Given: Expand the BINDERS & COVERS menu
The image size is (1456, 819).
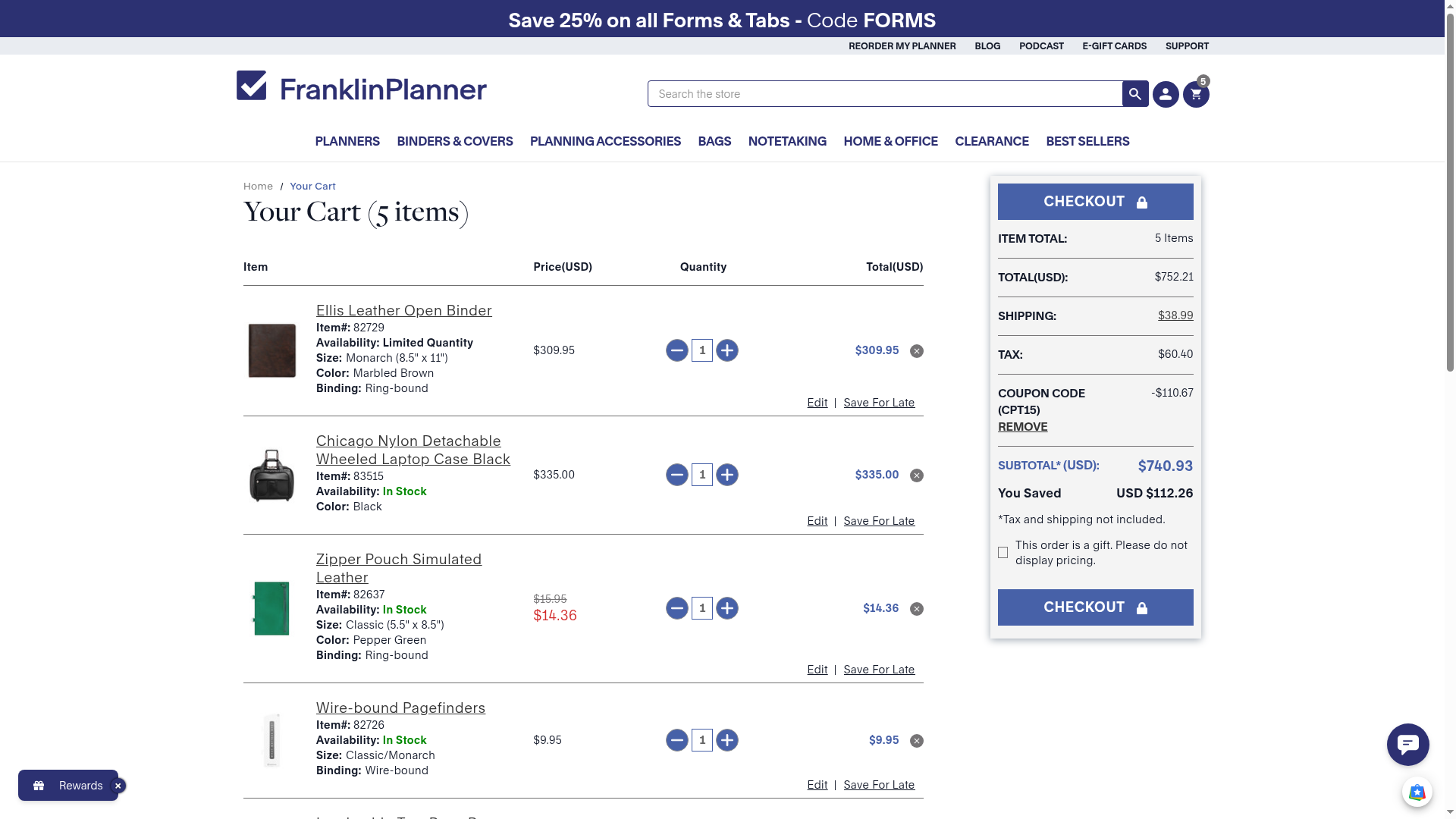Looking at the screenshot, I should point(454,141).
